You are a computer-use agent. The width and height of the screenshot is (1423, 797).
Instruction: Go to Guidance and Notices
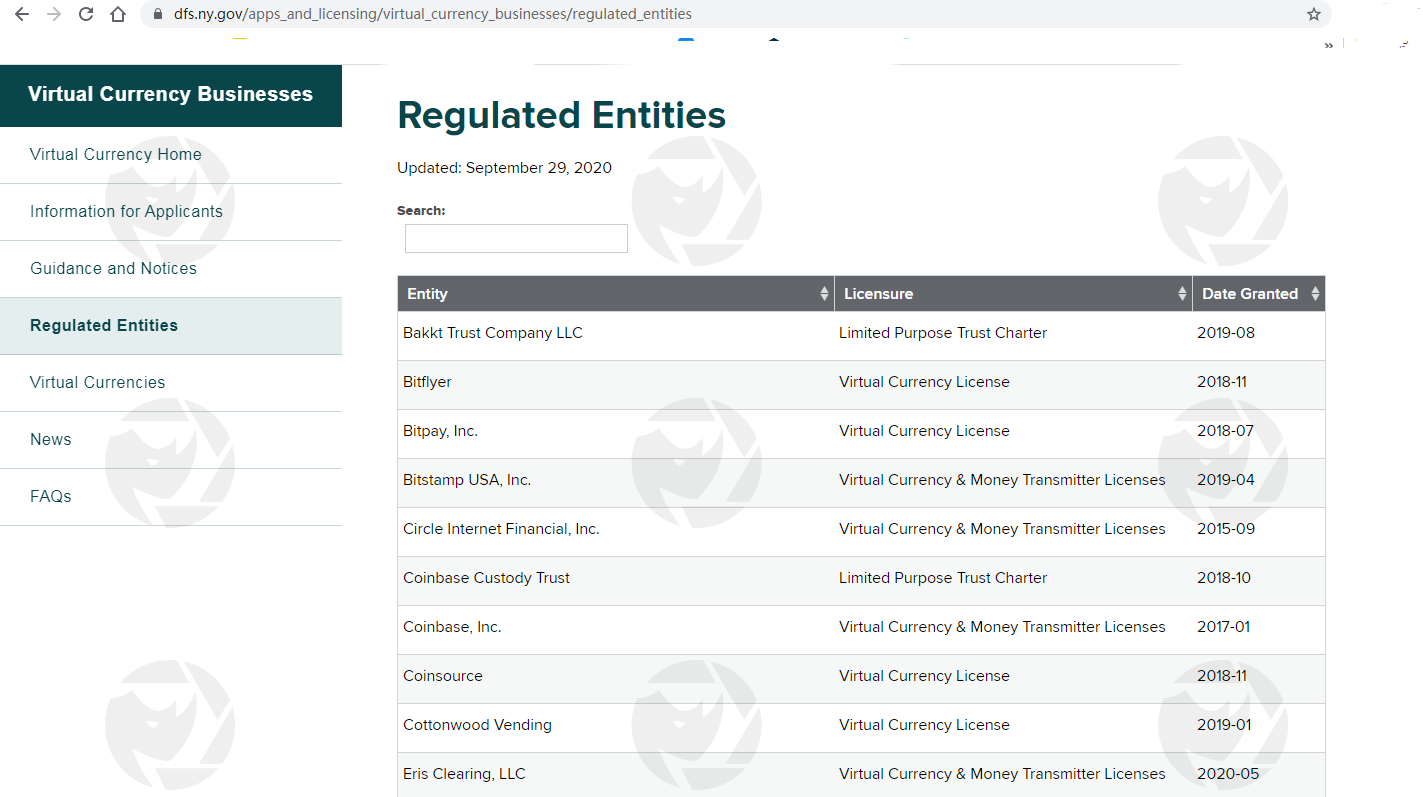coord(113,268)
